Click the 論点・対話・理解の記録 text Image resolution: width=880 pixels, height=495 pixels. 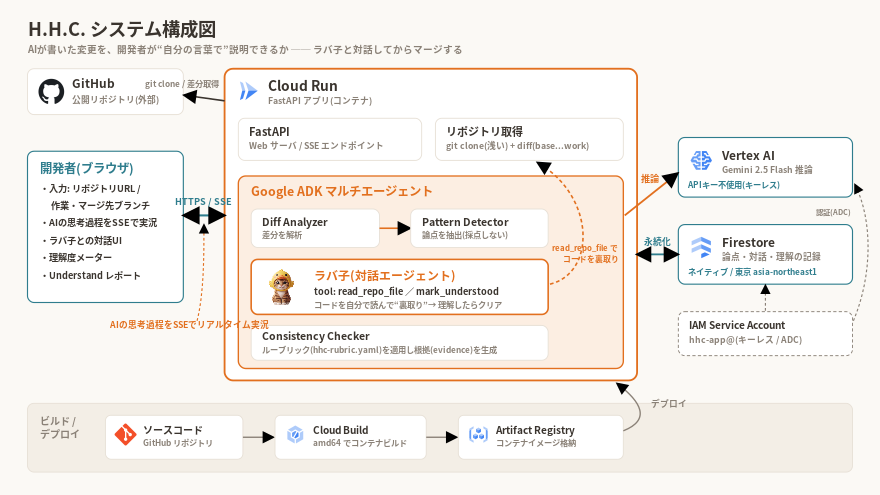pos(771,256)
